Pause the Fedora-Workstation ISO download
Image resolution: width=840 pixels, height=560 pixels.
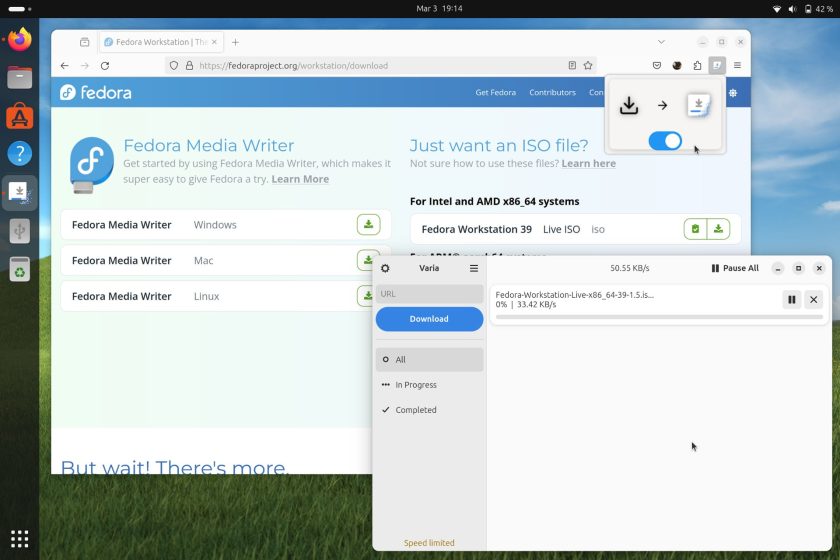pyautogui.click(x=791, y=300)
